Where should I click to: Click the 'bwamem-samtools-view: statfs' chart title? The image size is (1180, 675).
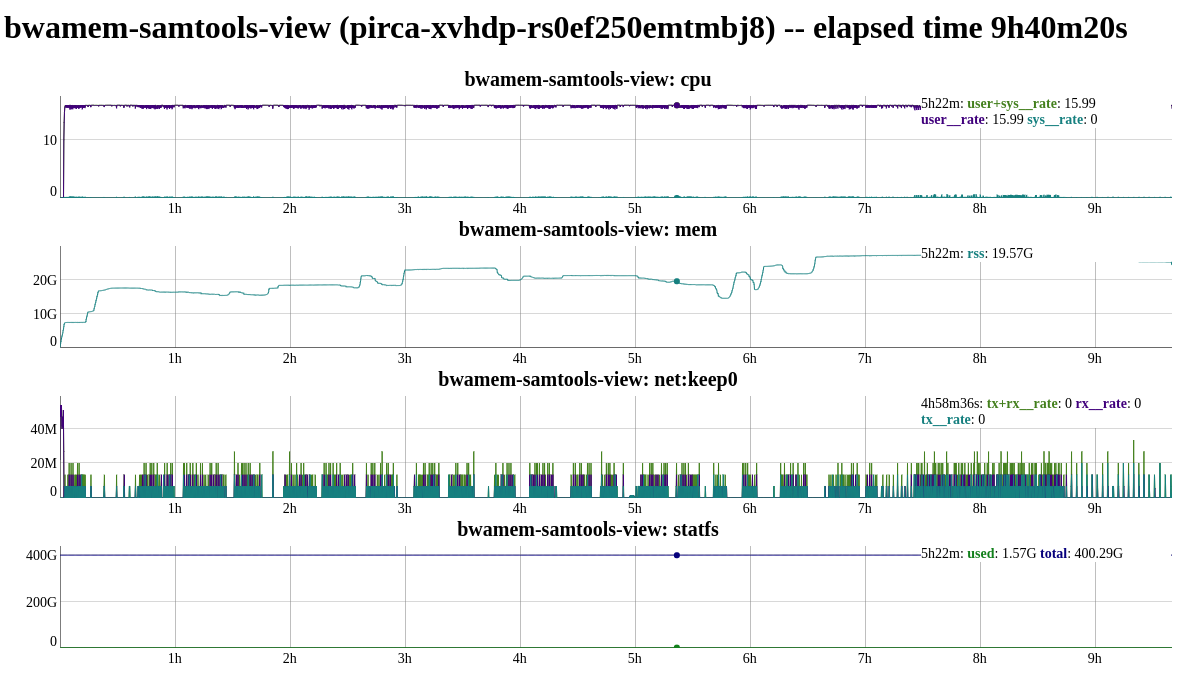tap(587, 529)
